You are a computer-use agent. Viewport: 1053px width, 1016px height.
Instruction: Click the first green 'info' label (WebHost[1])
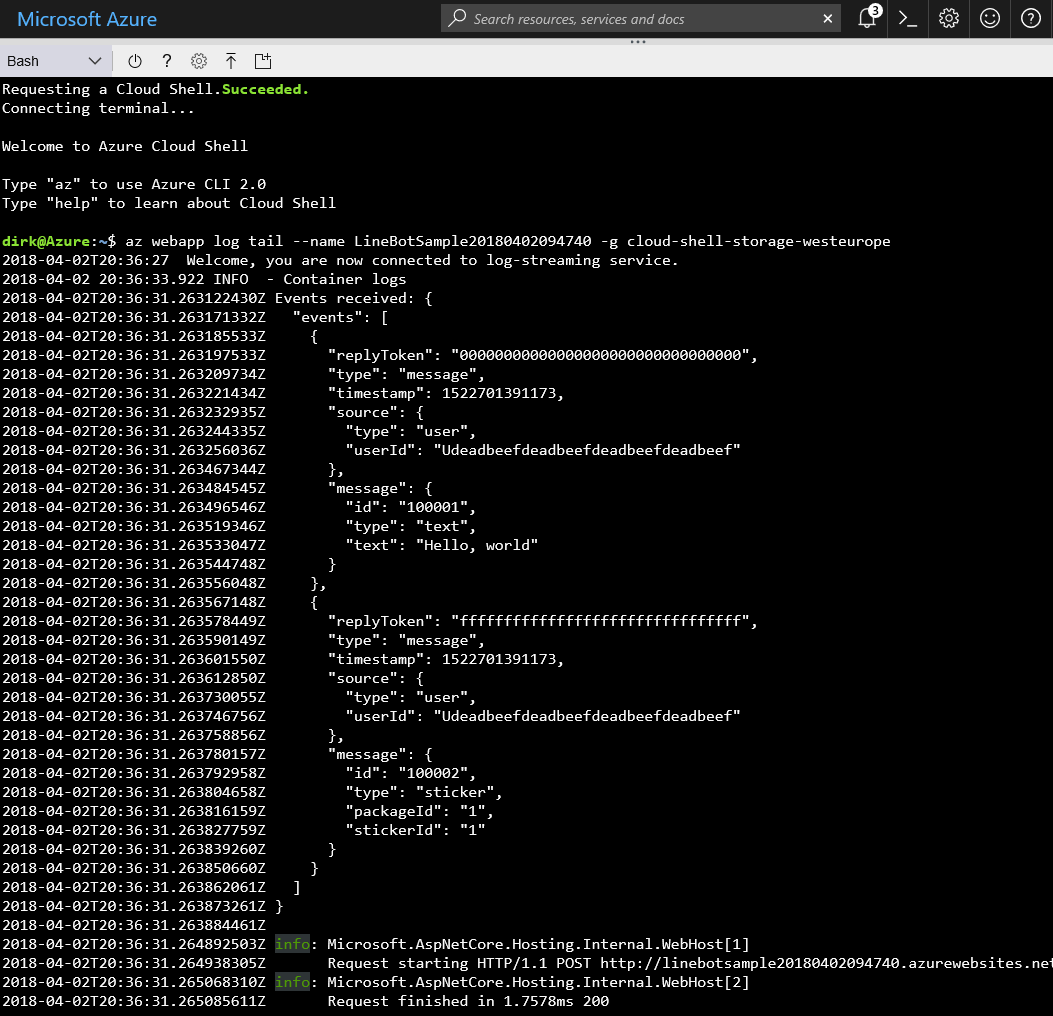pos(292,944)
